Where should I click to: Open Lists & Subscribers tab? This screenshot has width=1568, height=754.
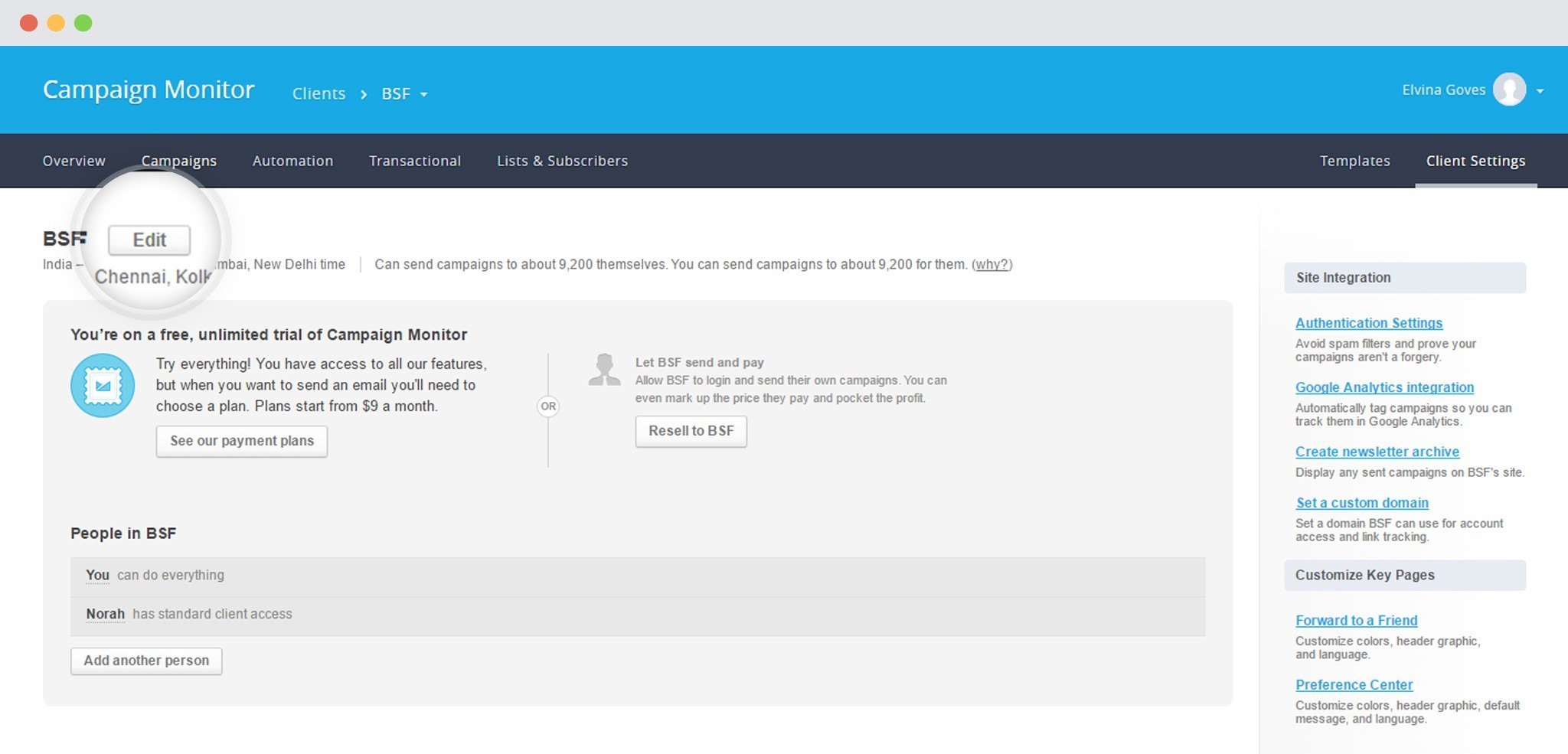click(563, 161)
